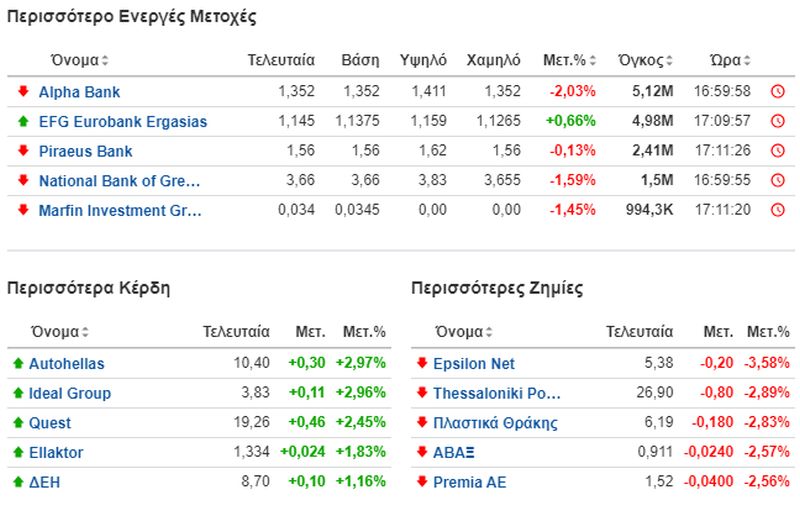Sort active stocks by Ώρα column
800x506 pixels.
730,60
